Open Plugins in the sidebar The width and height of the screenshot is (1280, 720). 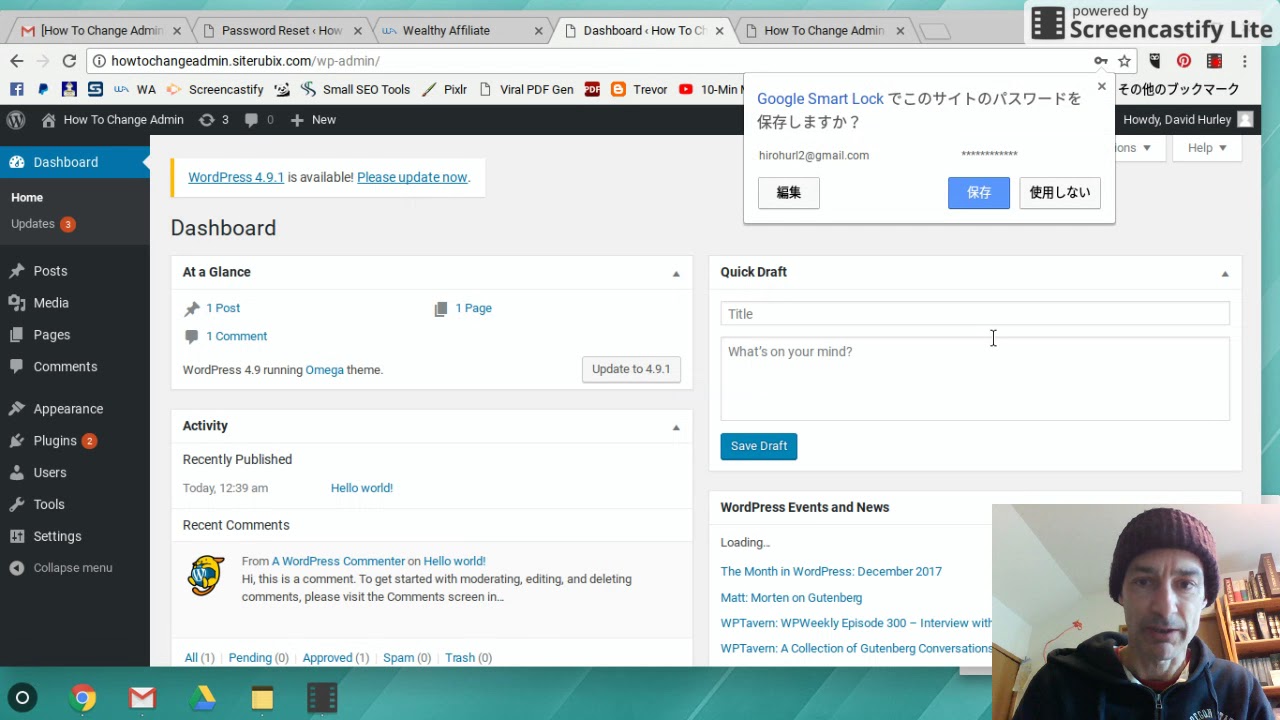pyautogui.click(x=55, y=441)
